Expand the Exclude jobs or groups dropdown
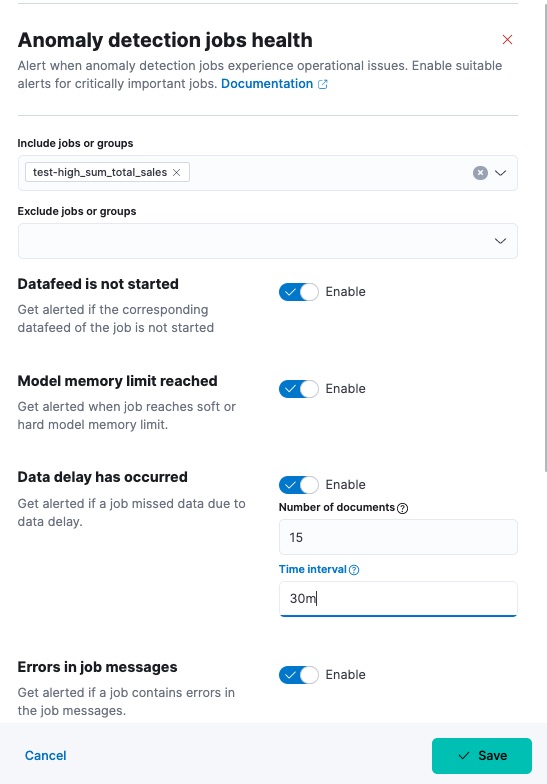Screen dimensions: 547x784 click(x=500, y=241)
